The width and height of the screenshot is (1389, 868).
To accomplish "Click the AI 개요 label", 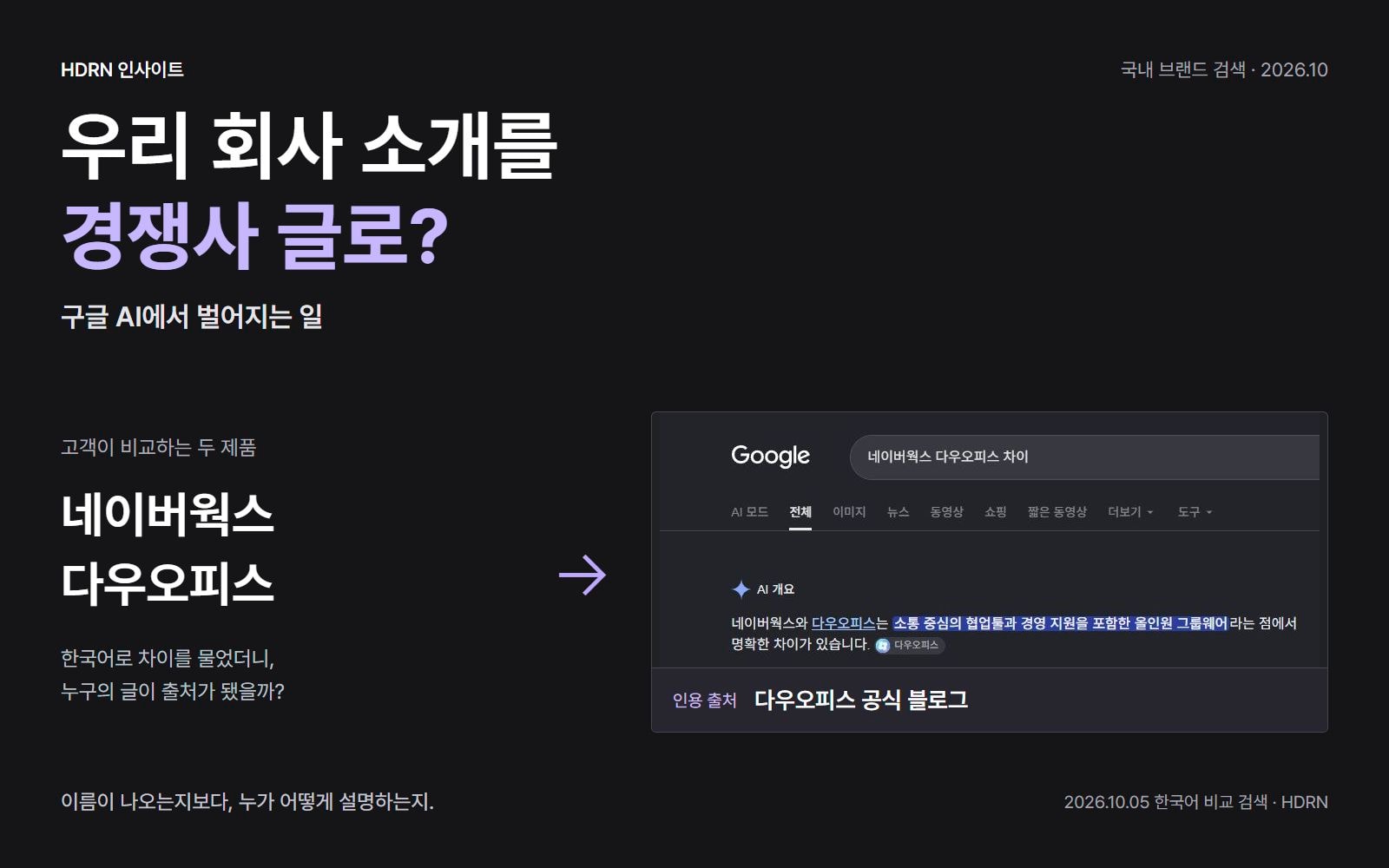I will (775, 589).
